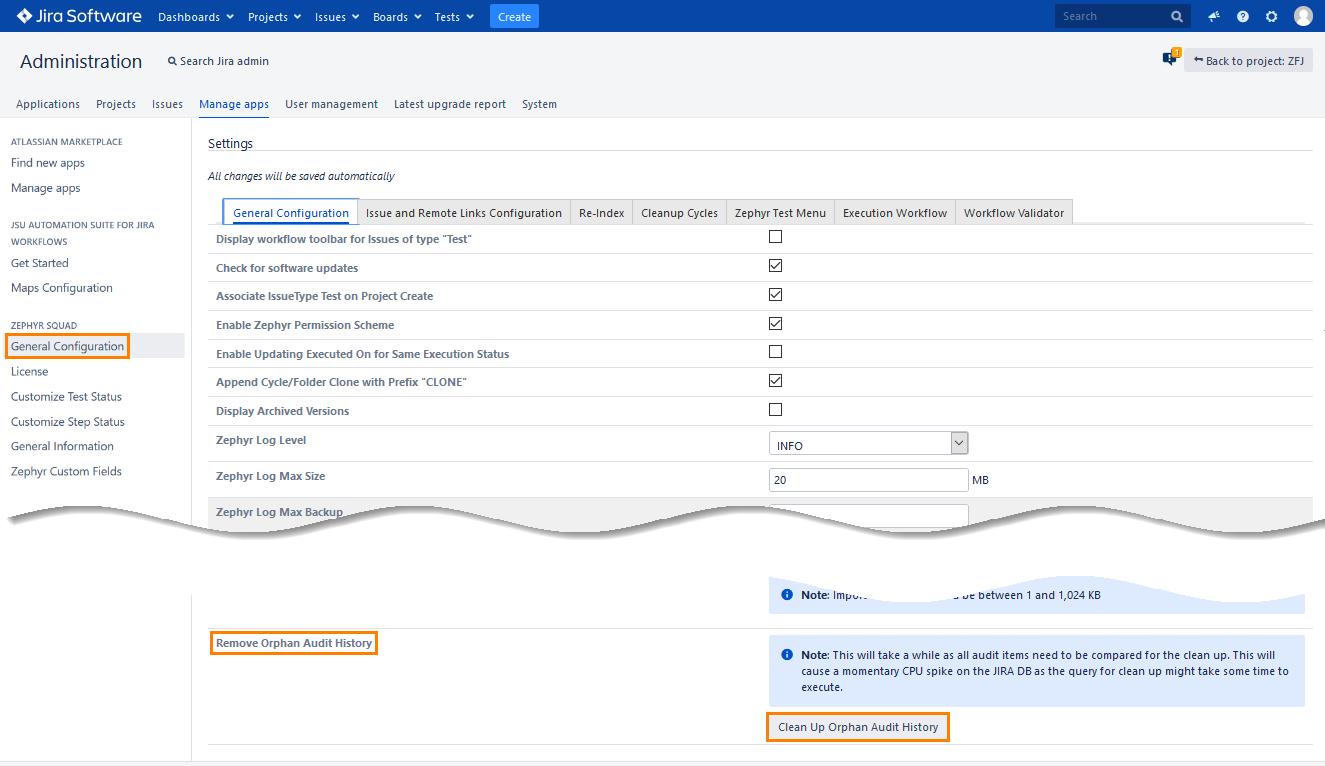Open Customize Test Status in sidebar

(66, 397)
